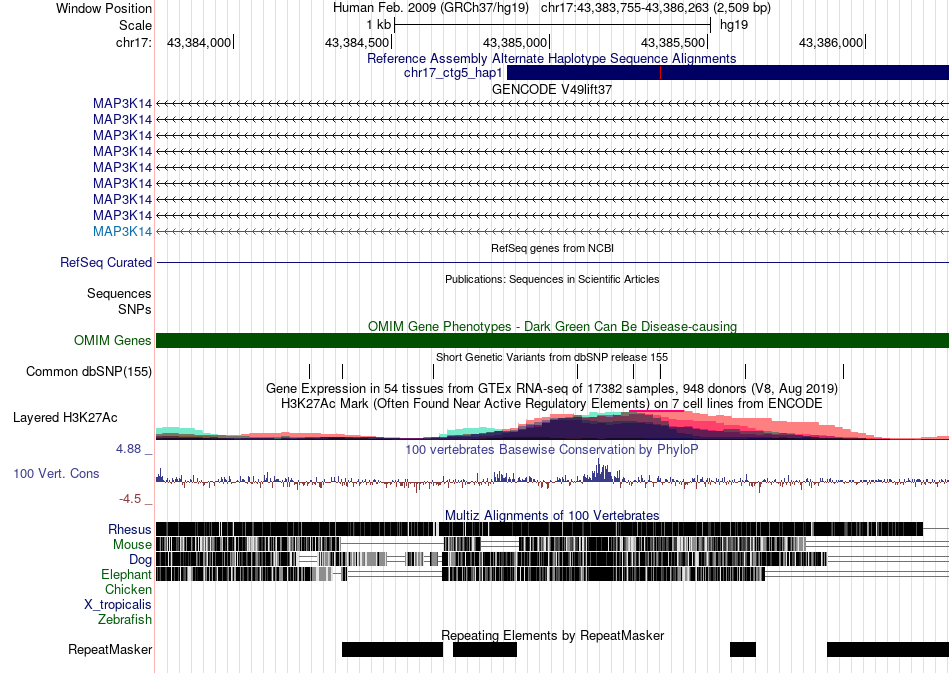Click the first dbSNP variant tick mark
Image resolution: width=950 pixels, height=673 pixels.
coord(310,371)
